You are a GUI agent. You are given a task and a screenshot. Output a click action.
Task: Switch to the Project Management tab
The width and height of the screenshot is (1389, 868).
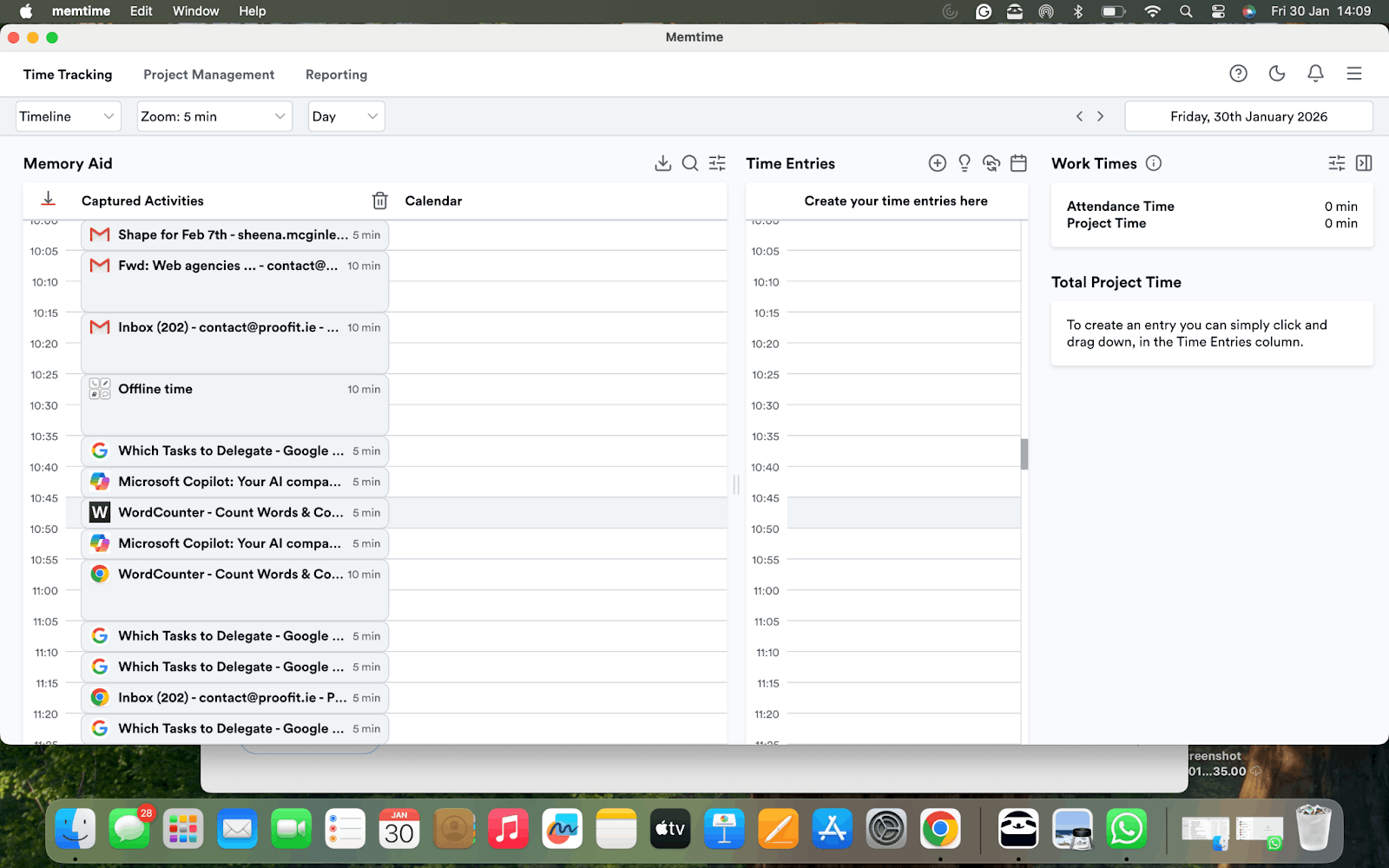click(208, 75)
